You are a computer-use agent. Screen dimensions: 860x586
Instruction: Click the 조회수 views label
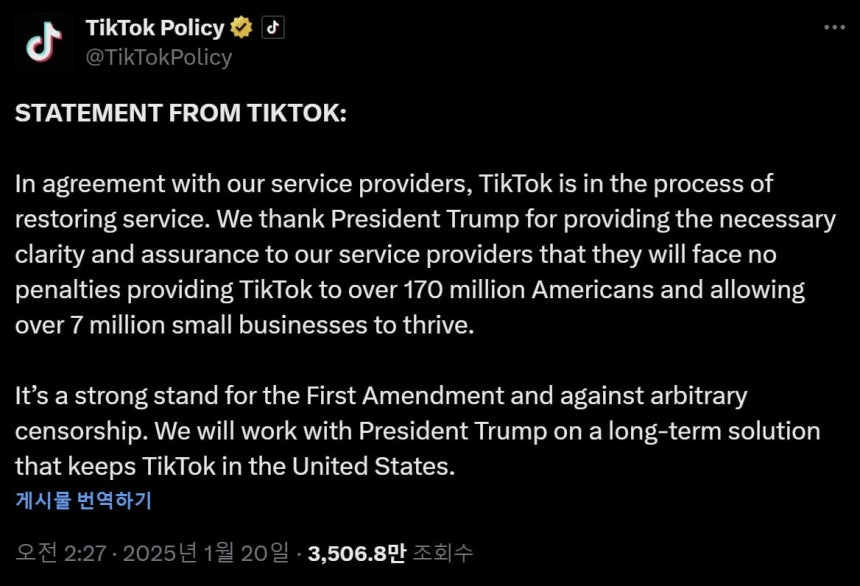442,553
